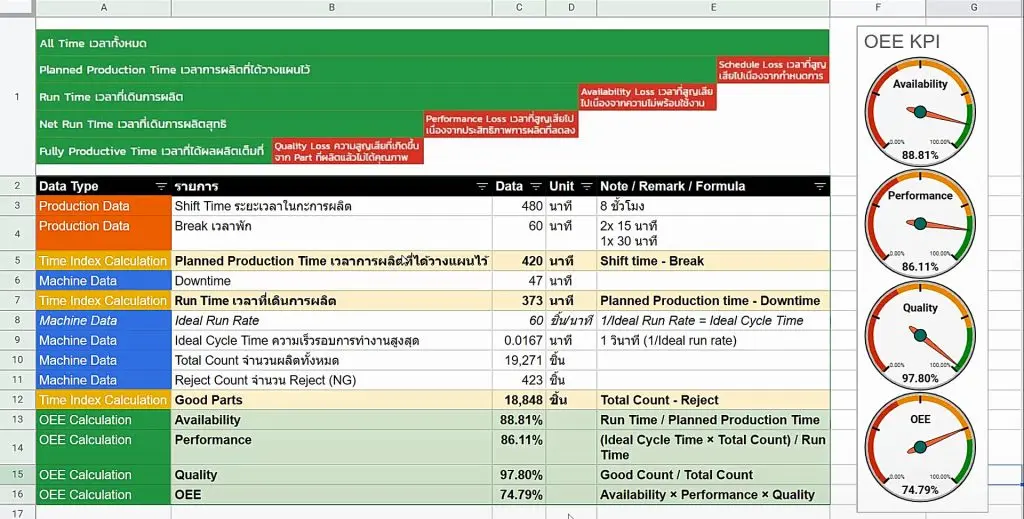This screenshot has width=1024, height=519.
Task: Select the cell with value 47
Action: [x=519, y=281]
